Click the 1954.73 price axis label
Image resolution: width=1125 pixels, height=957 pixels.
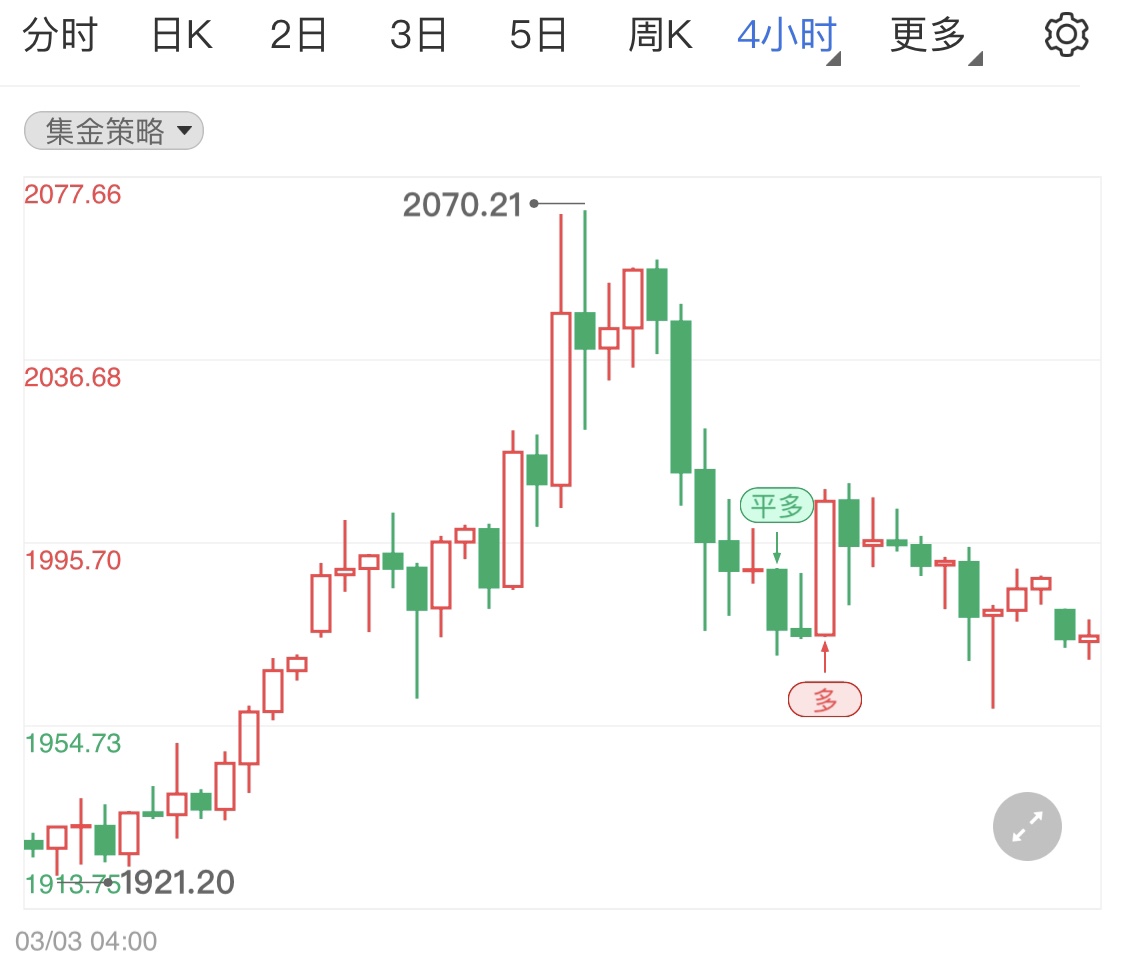point(73,743)
